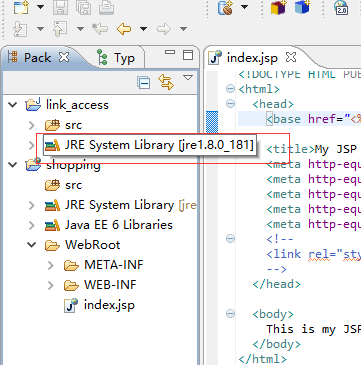Fold the comment block in editor

tap(230, 239)
